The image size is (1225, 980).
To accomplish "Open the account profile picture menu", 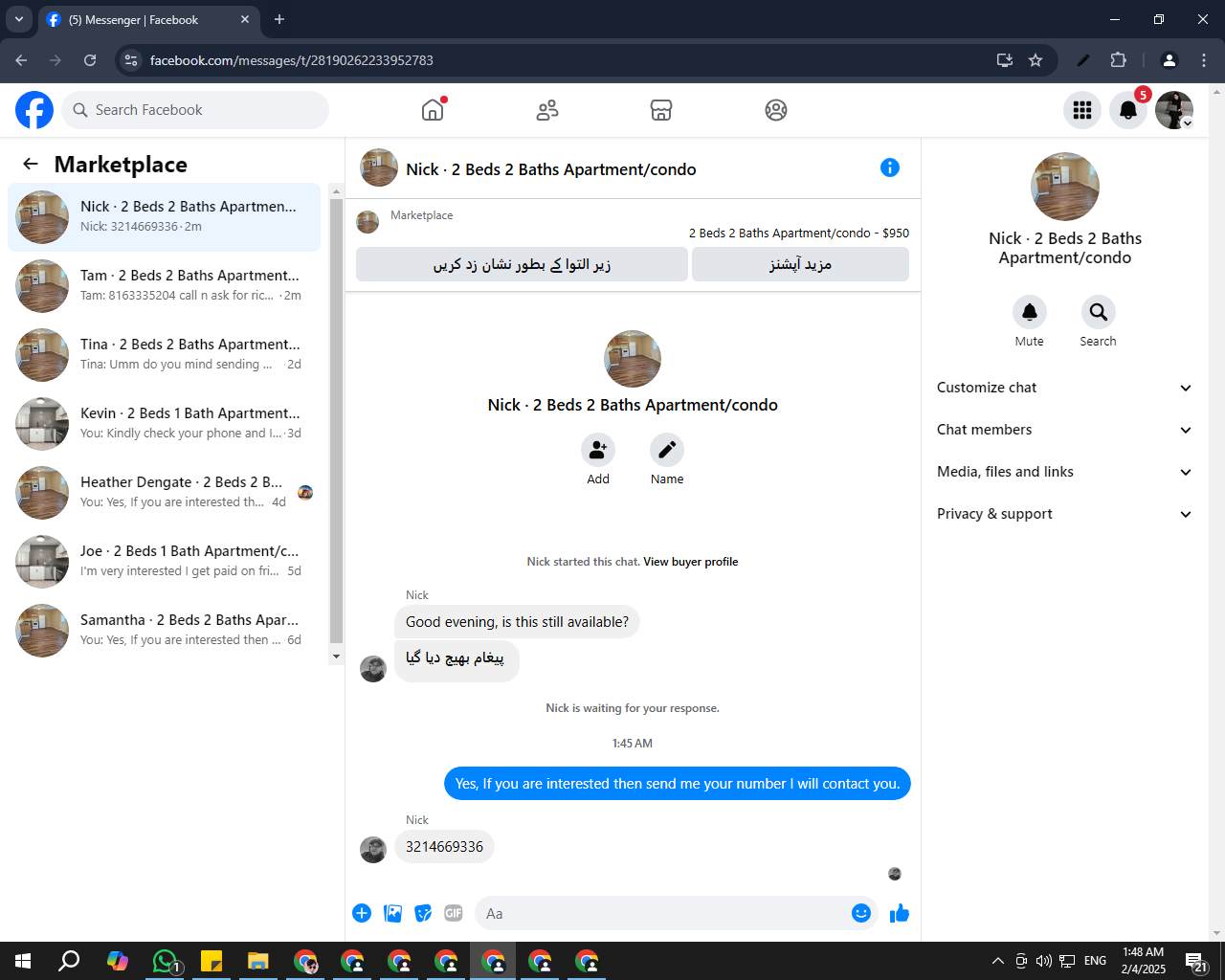I will pyautogui.click(x=1174, y=110).
